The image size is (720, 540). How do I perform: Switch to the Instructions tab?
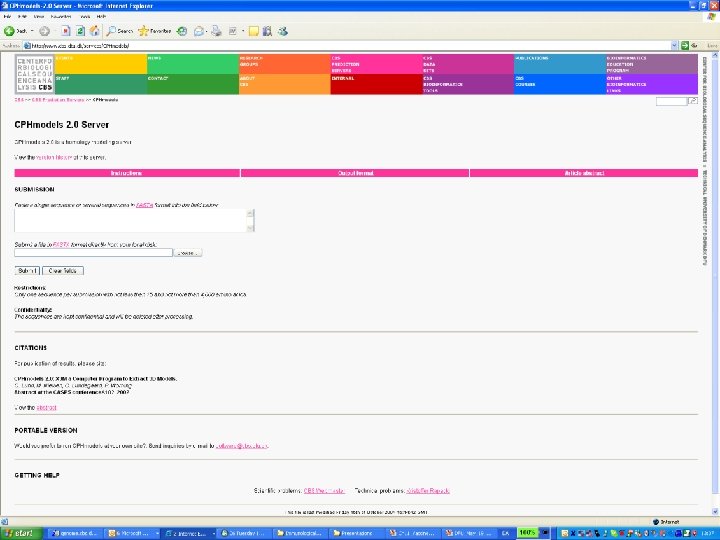click(x=127, y=173)
